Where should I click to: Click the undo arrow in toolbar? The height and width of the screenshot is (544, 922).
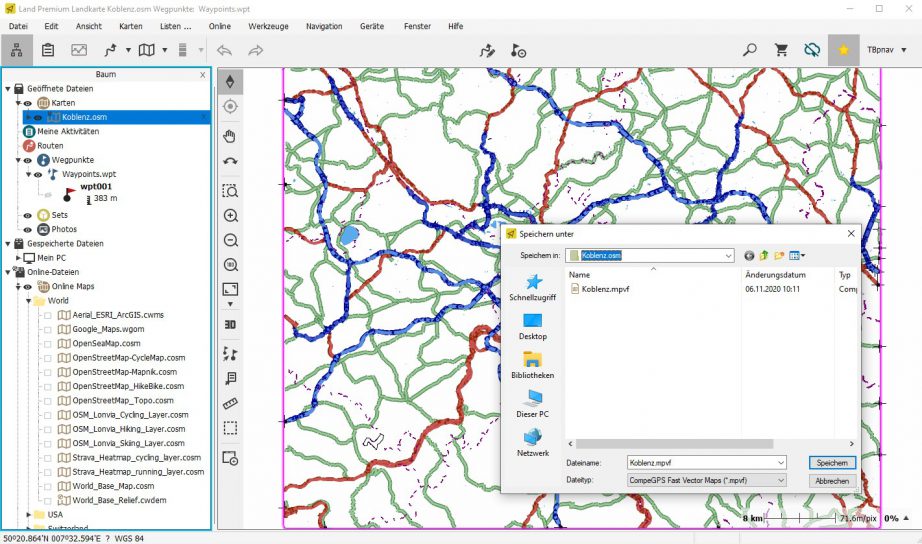[224, 49]
